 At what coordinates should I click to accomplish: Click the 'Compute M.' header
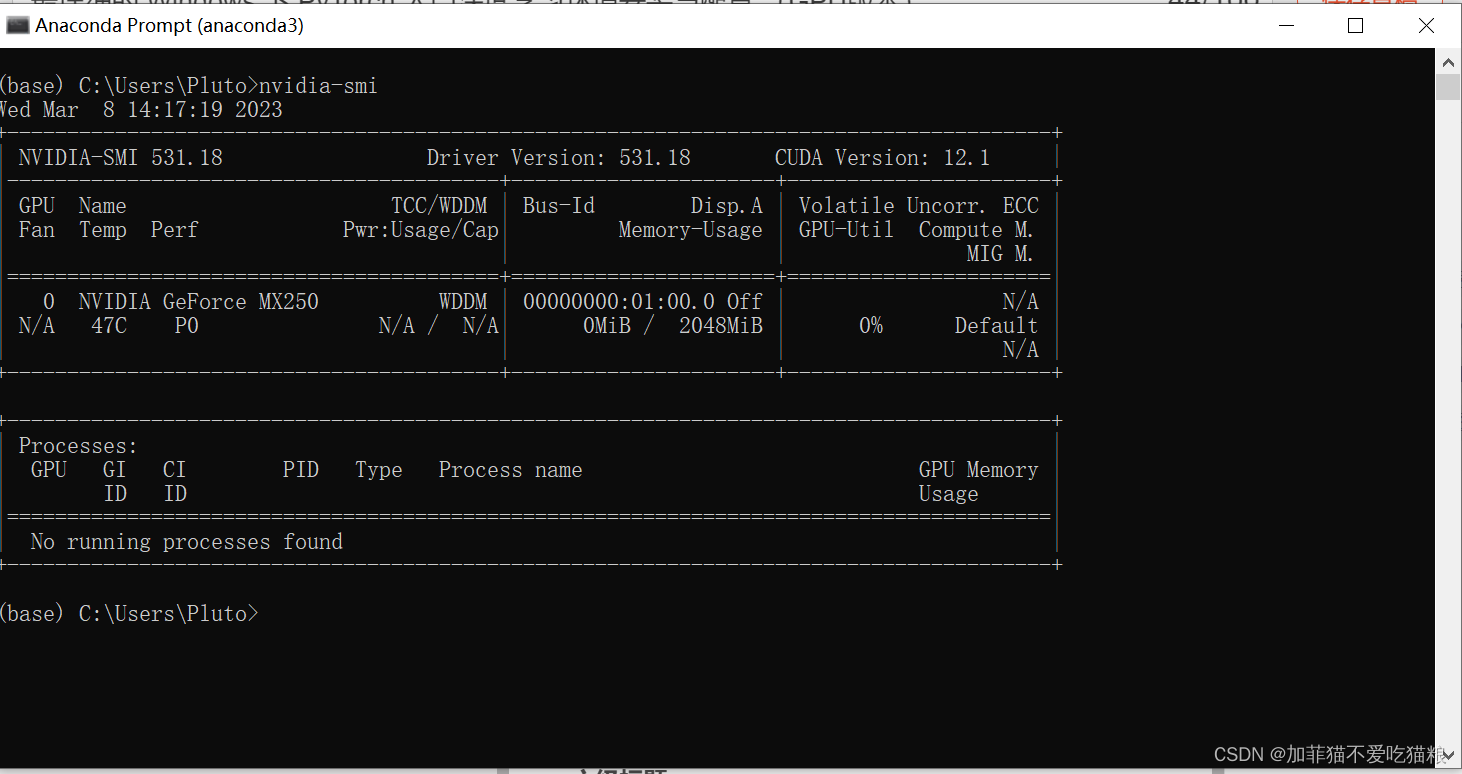pos(976,230)
